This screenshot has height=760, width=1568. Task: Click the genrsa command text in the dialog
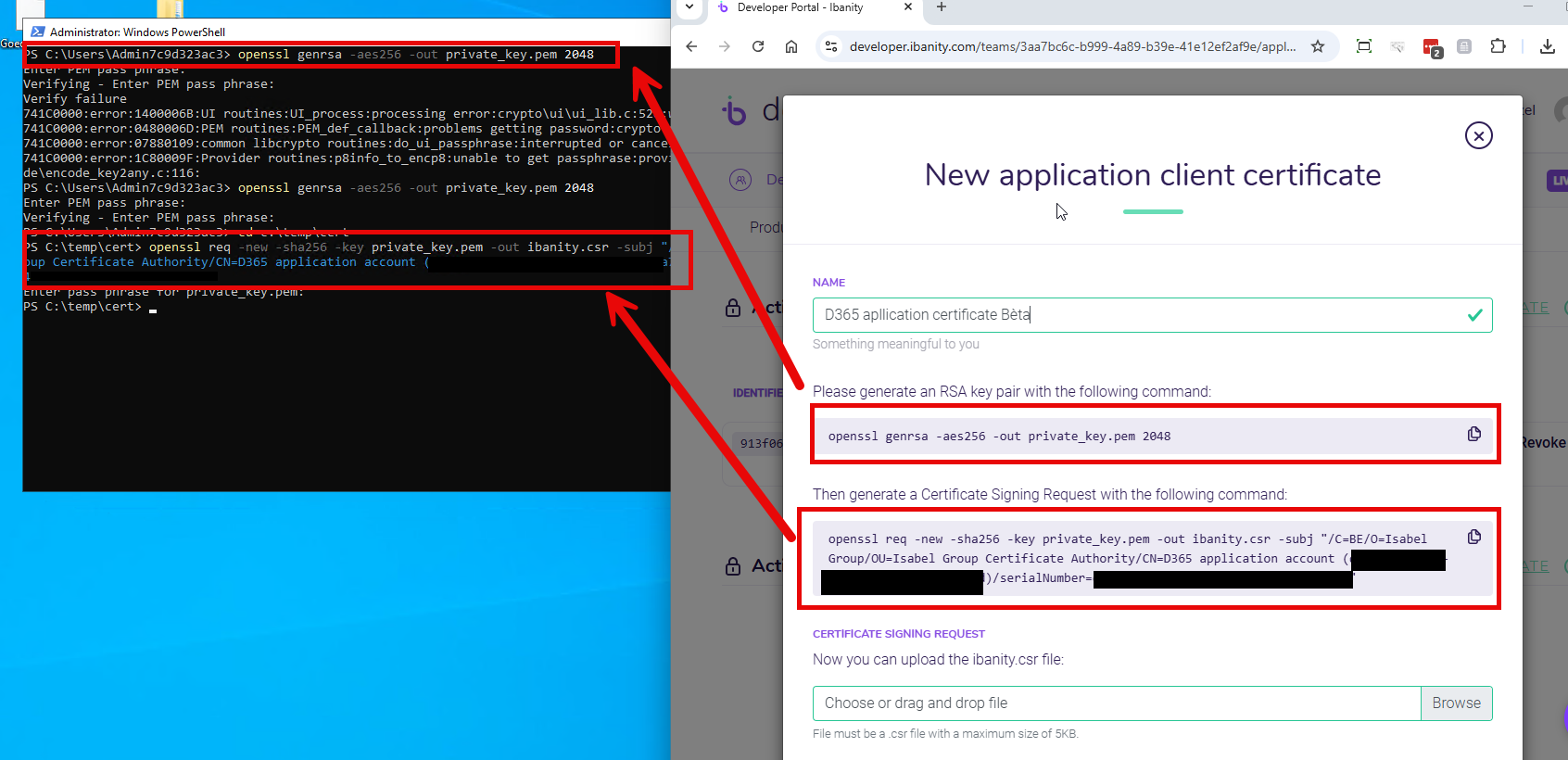pos(999,437)
